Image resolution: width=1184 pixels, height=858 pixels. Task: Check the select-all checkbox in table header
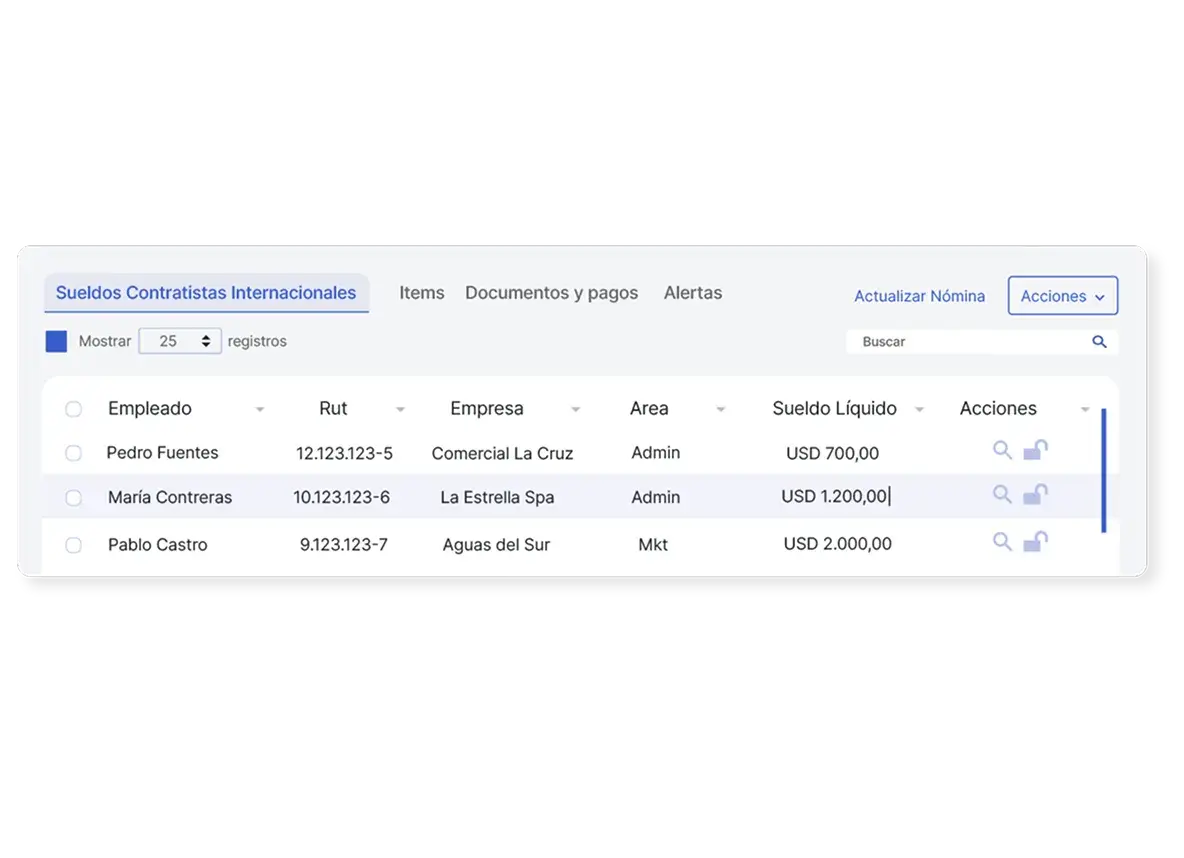pyautogui.click(x=73, y=408)
